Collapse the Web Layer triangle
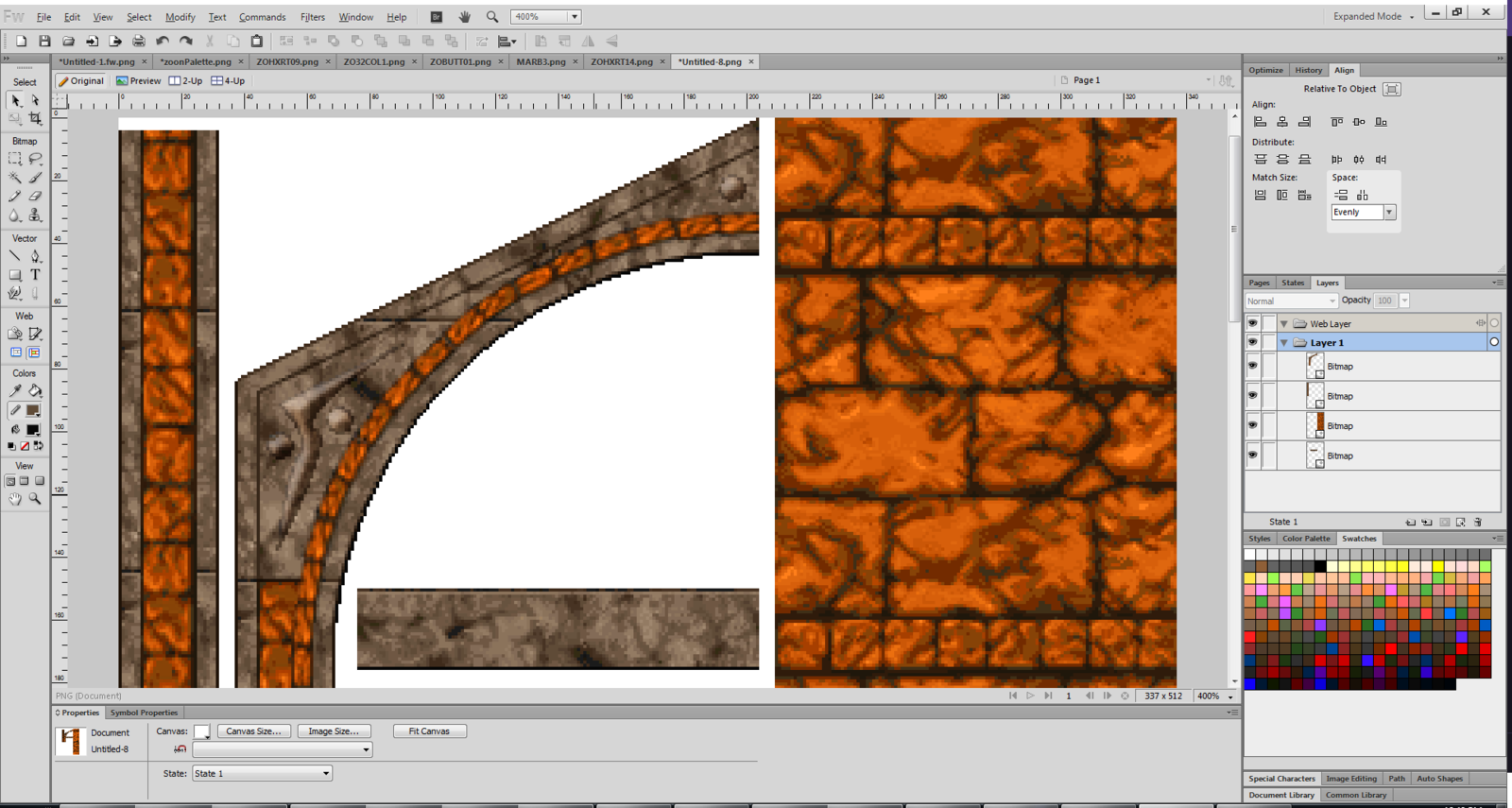This screenshot has width=1512, height=808. click(x=1283, y=323)
